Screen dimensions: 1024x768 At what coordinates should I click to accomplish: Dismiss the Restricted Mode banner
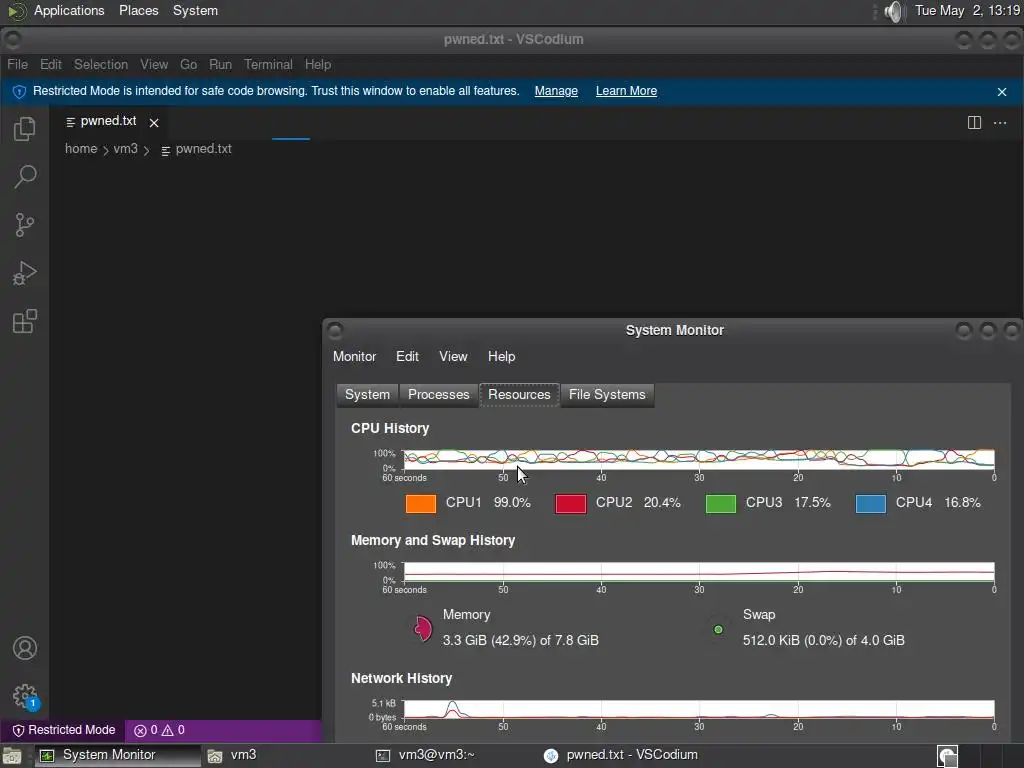[1002, 91]
